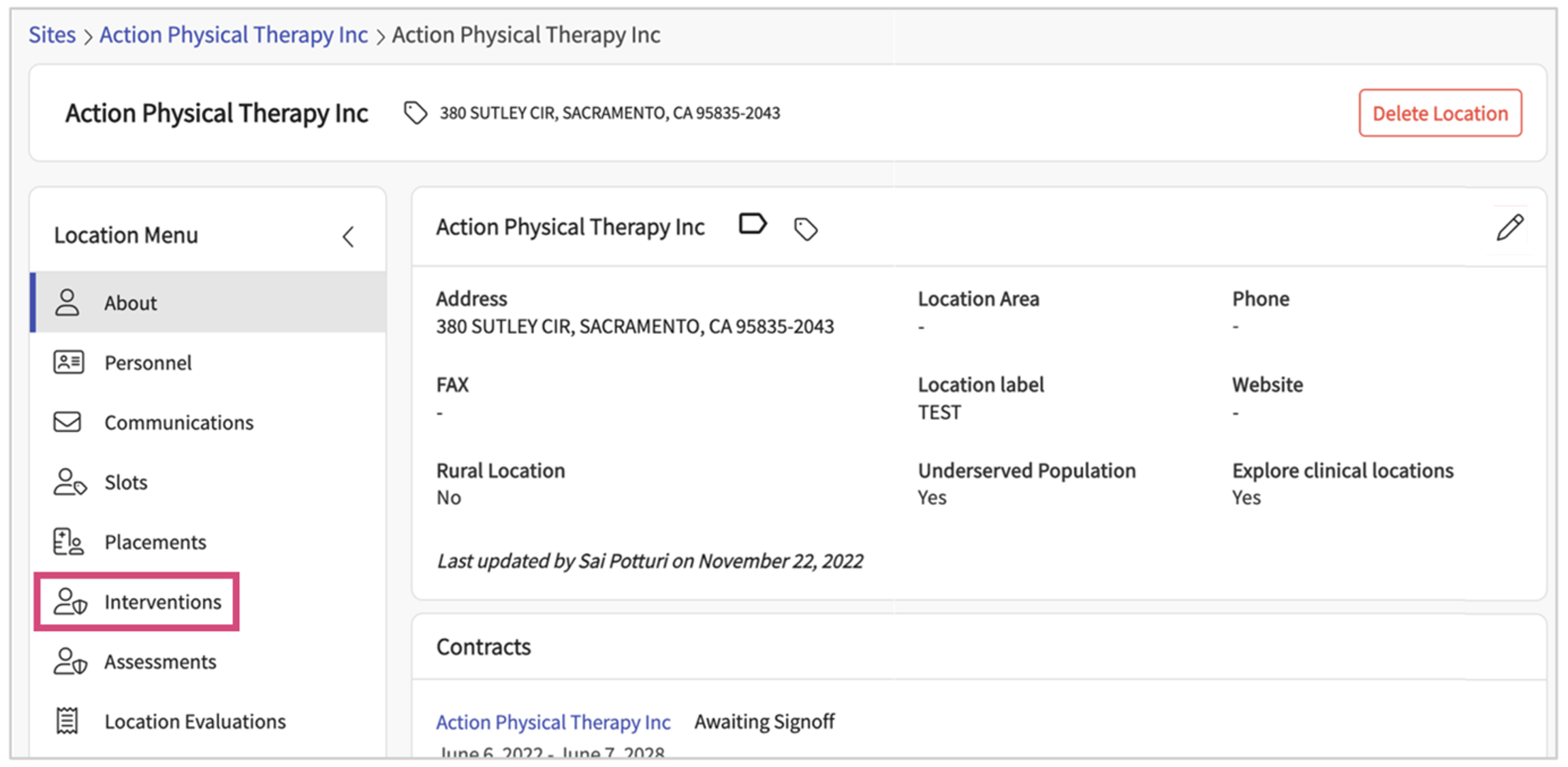The width and height of the screenshot is (1568, 767).
Task: Edit location details with pencil icon
Action: point(1509,228)
